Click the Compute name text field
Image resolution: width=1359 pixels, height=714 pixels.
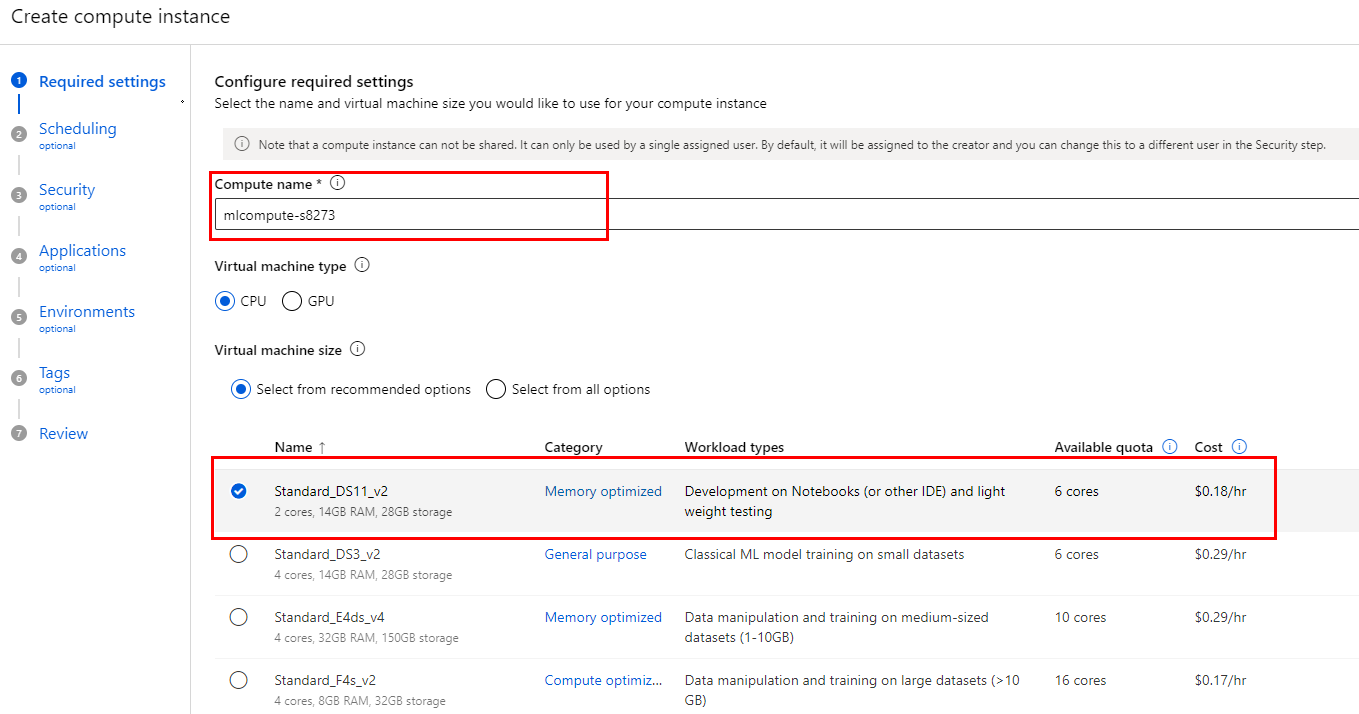tap(700, 214)
